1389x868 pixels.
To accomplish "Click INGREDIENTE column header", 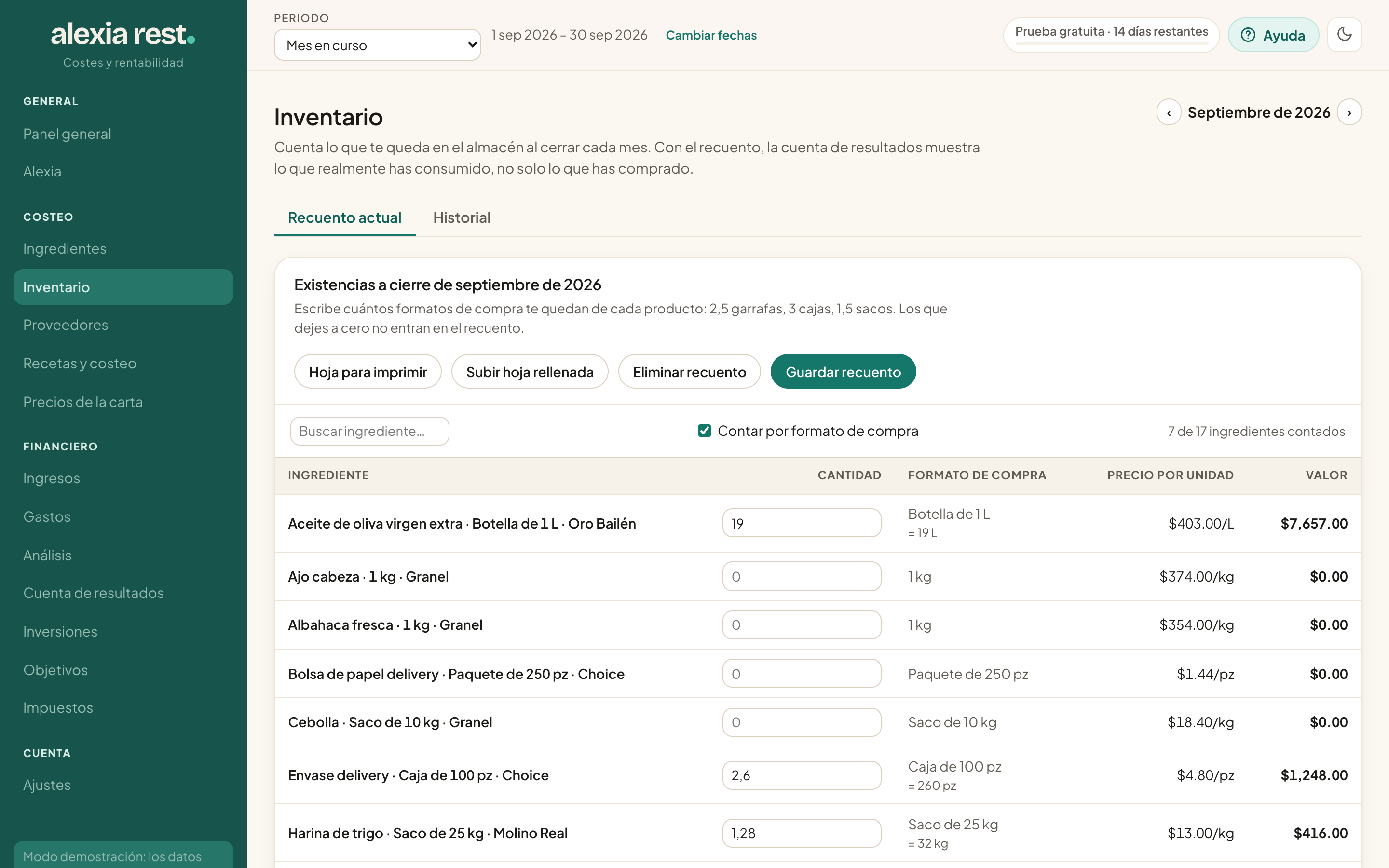I will tap(328, 475).
